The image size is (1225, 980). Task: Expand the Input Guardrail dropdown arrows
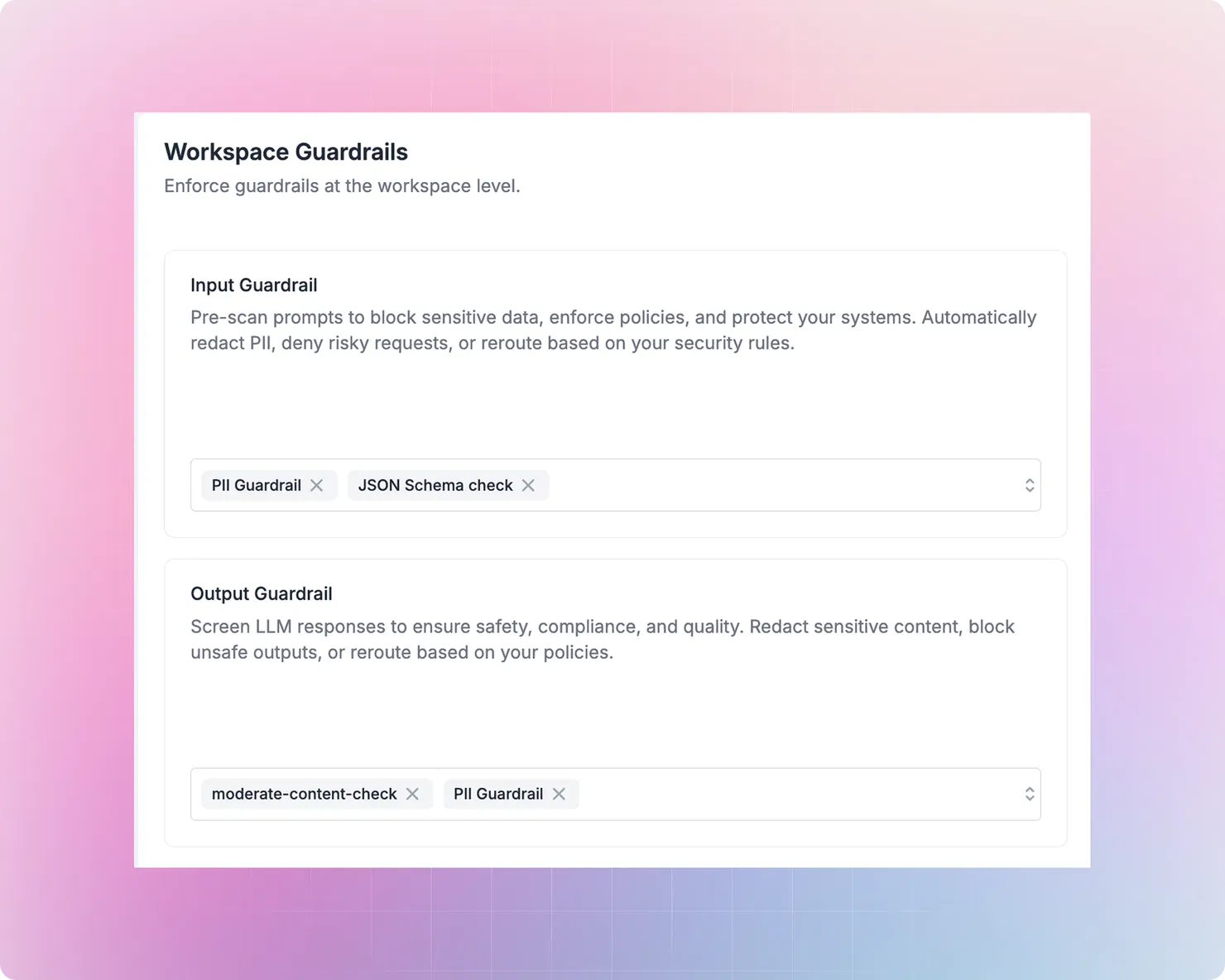1030,486
